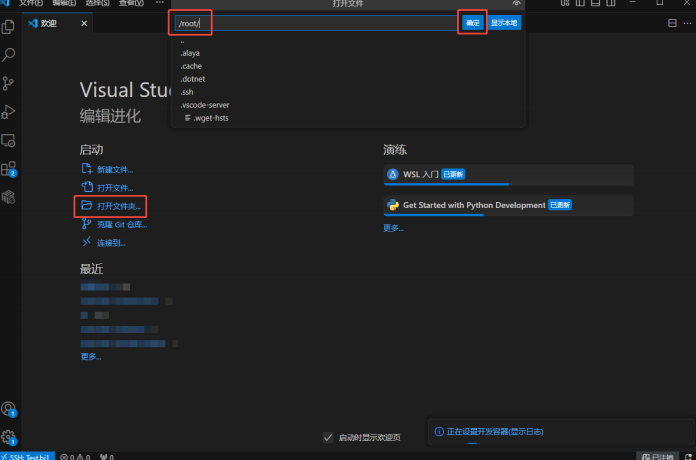Click the info icon in the notification

pos(439,432)
